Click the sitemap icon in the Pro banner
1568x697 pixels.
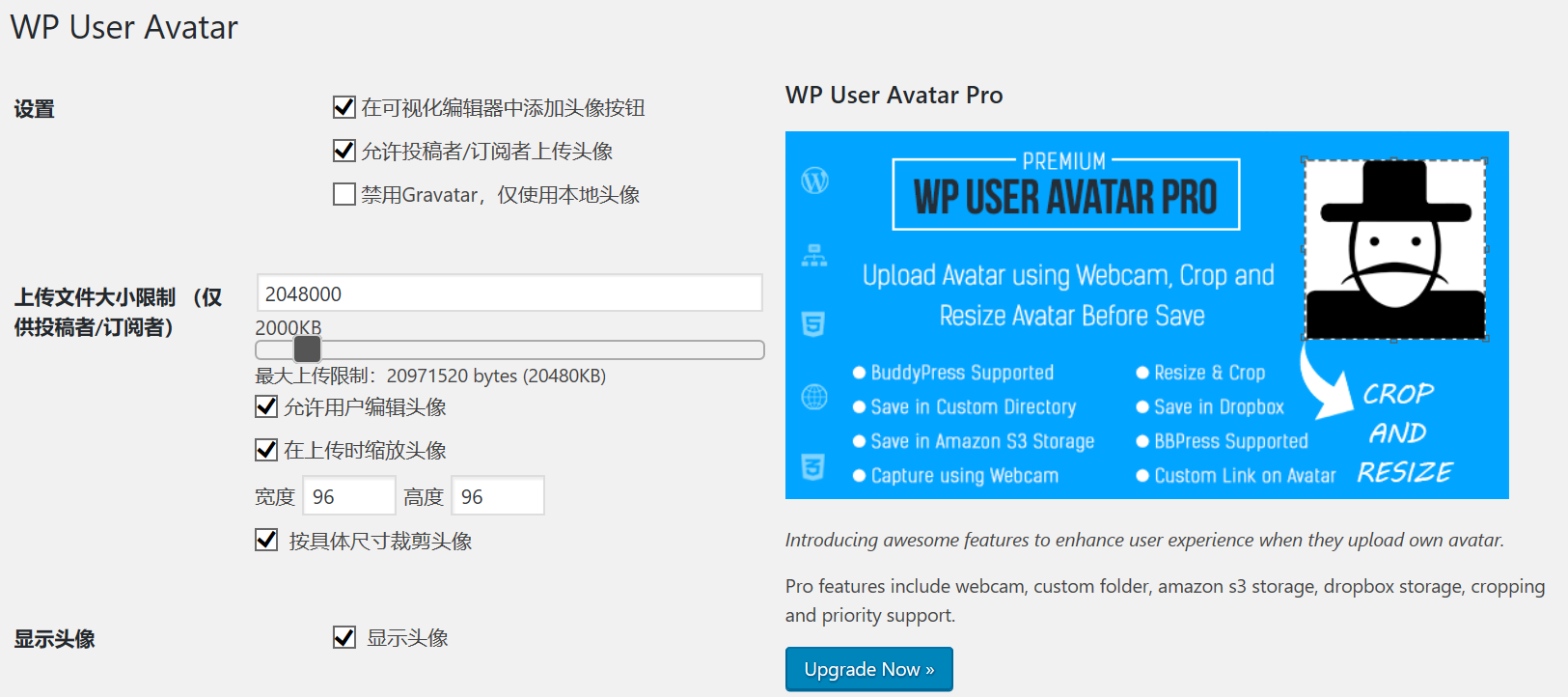pyautogui.click(x=814, y=256)
